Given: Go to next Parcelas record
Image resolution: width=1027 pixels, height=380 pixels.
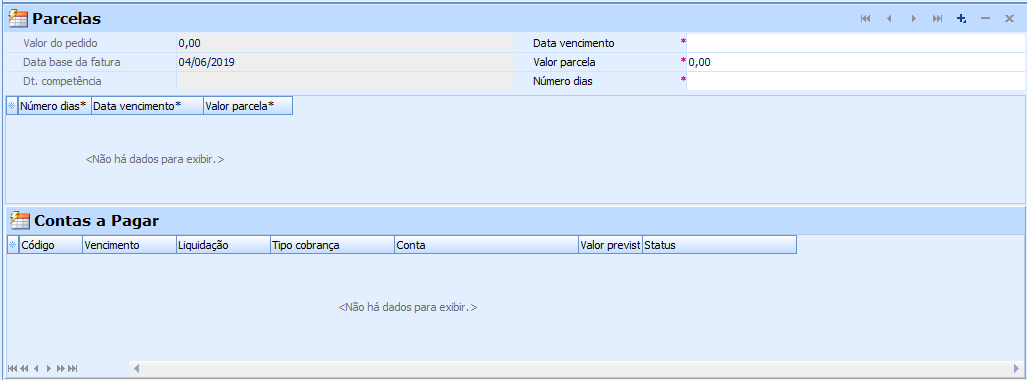Looking at the screenshot, I should point(913,19).
